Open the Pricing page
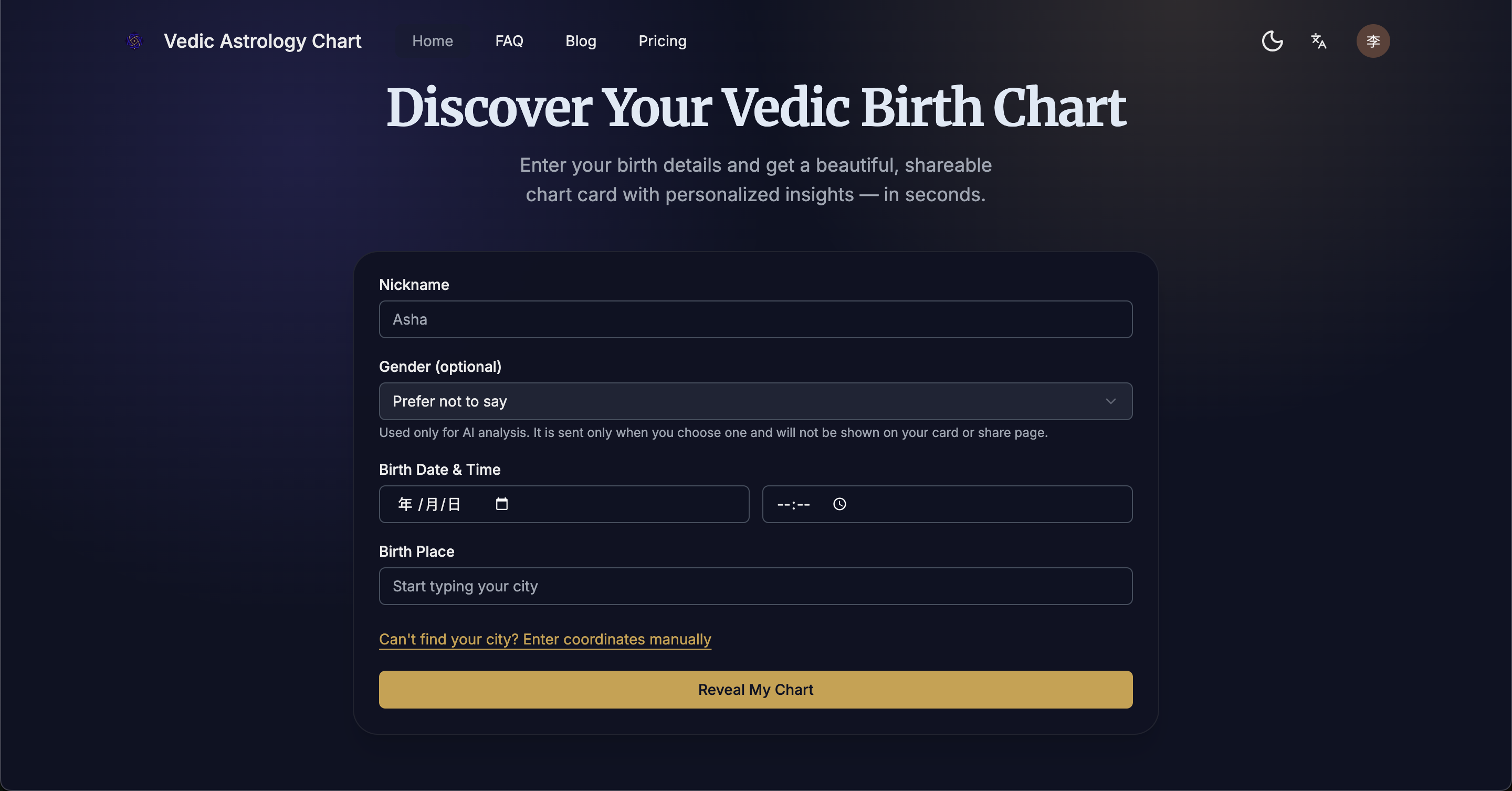The height and width of the screenshot is (791, 1512). (x=662, y=41)
